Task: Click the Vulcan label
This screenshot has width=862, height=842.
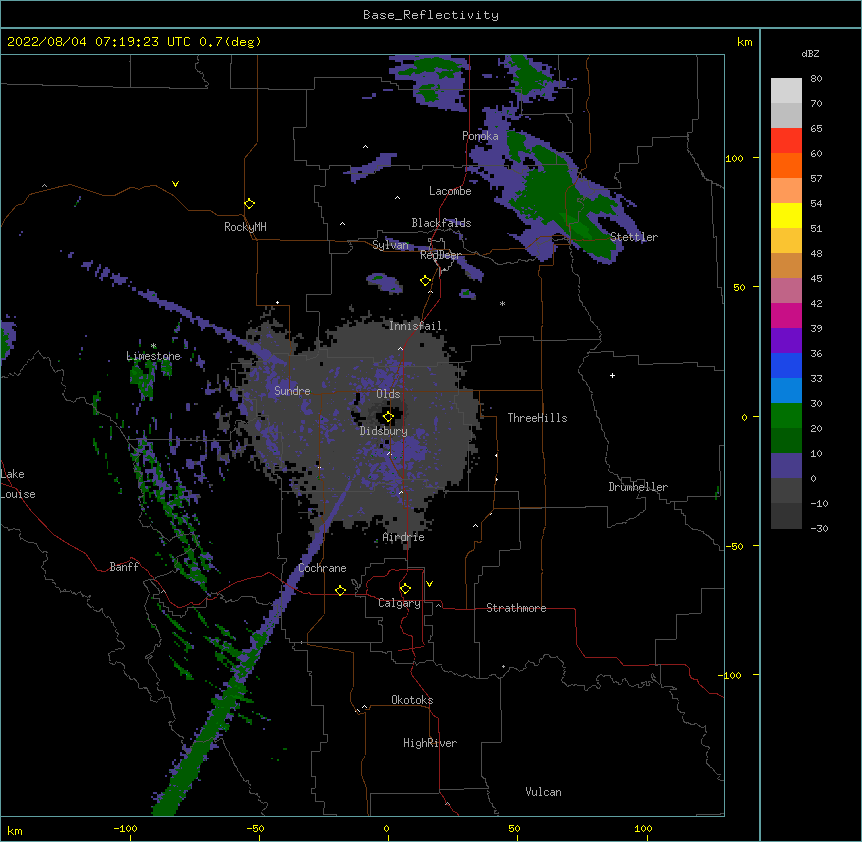Action: point(543,792)
